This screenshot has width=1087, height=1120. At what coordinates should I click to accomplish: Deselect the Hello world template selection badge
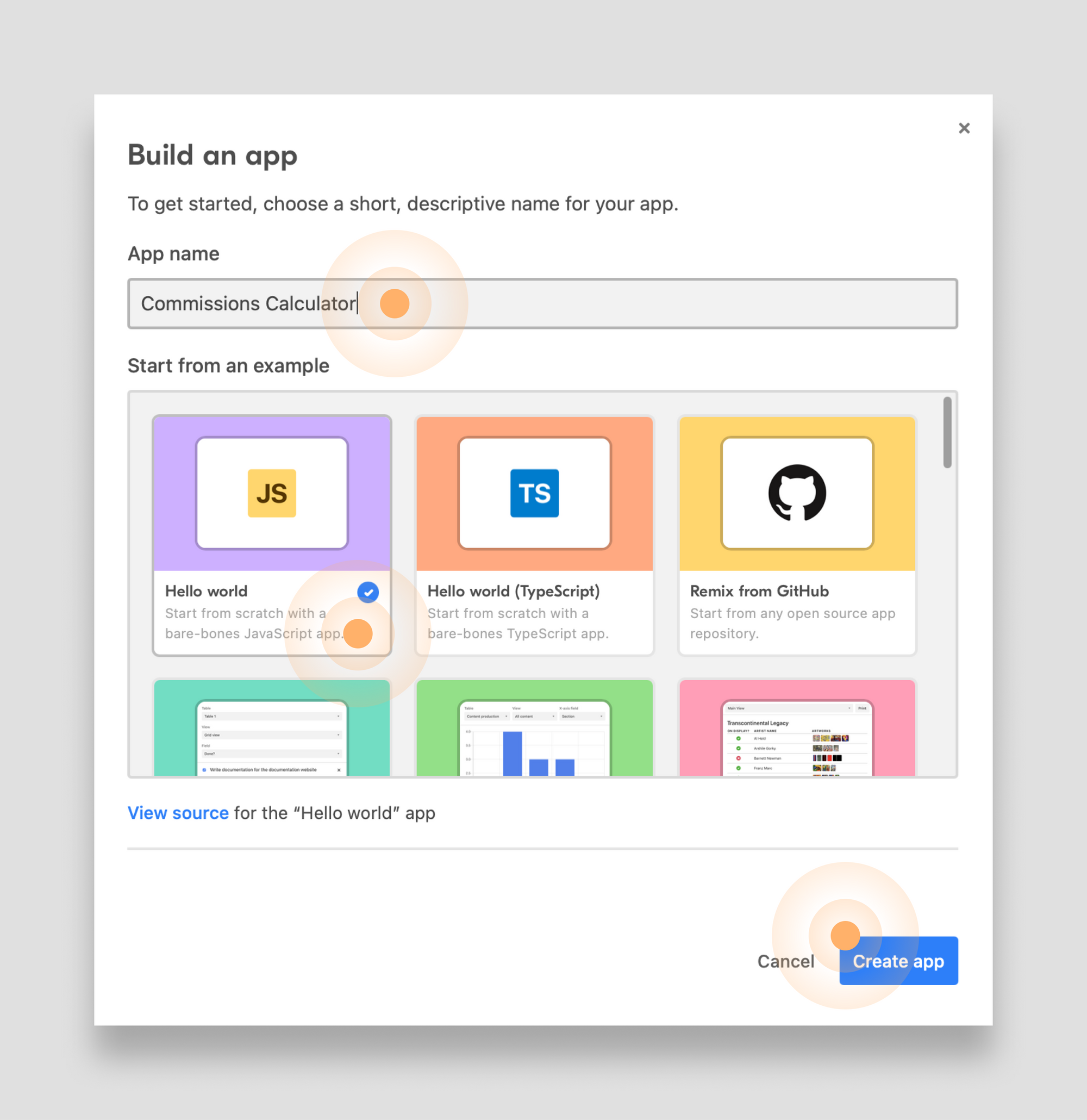[368, 592]
